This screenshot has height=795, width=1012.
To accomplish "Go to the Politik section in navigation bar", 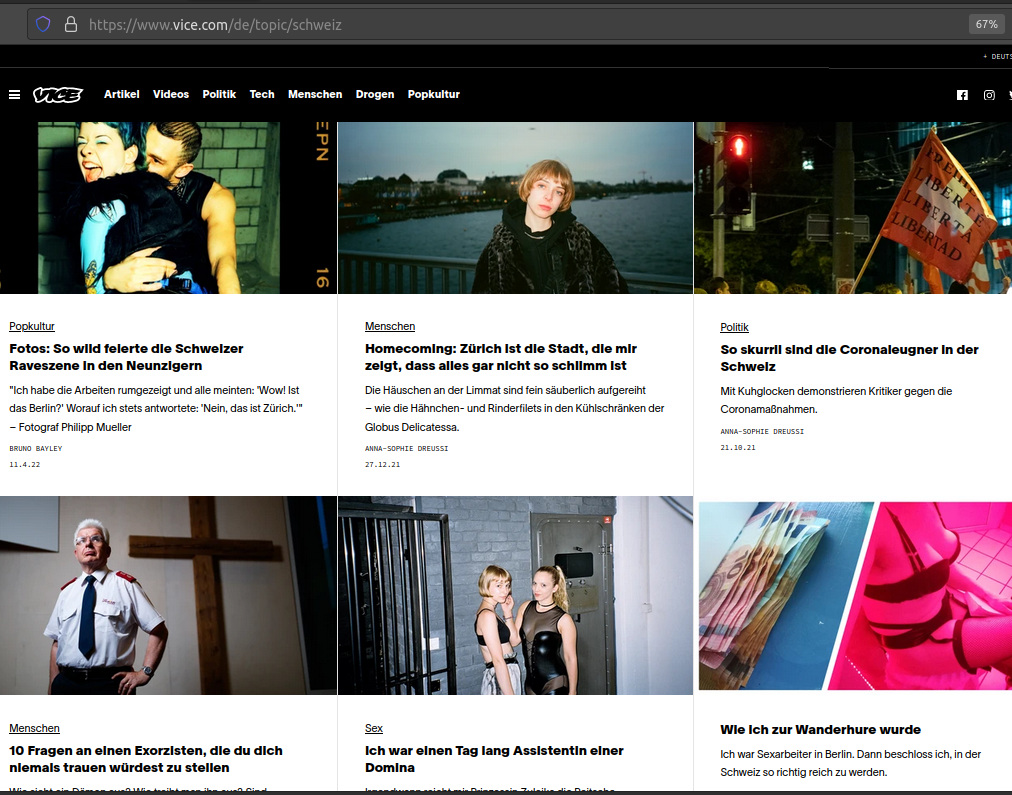I will 219,94.
